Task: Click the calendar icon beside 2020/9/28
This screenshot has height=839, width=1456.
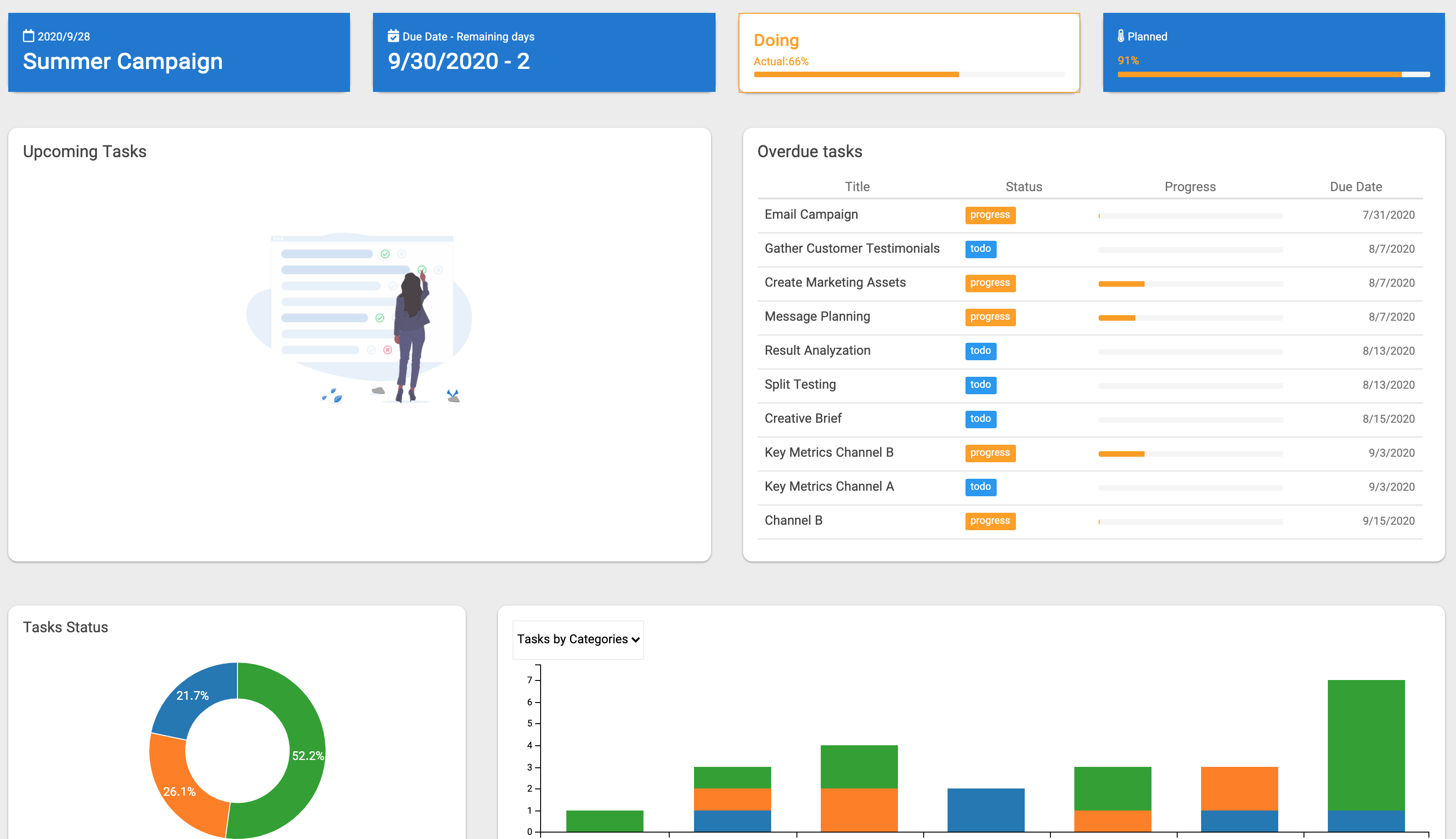Action: [x=28, y=36]
